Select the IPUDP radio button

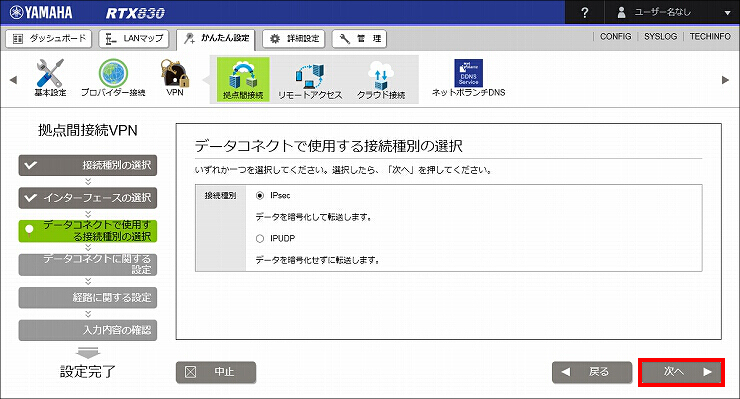coord(260,239)
